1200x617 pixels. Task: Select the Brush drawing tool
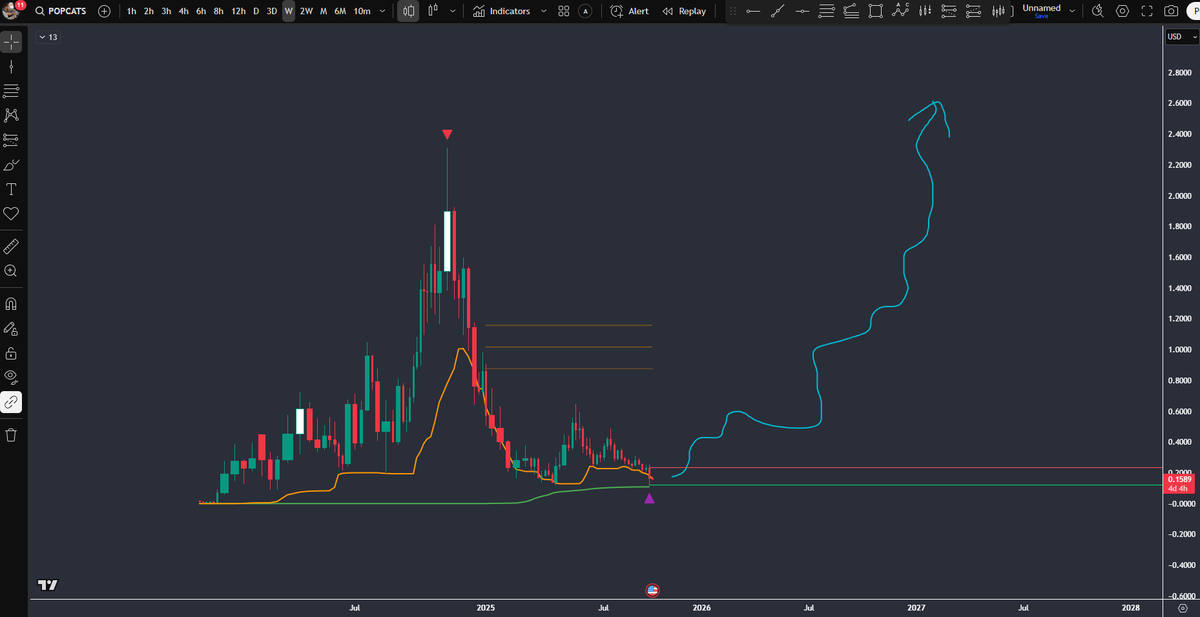[x=11, y=163]
